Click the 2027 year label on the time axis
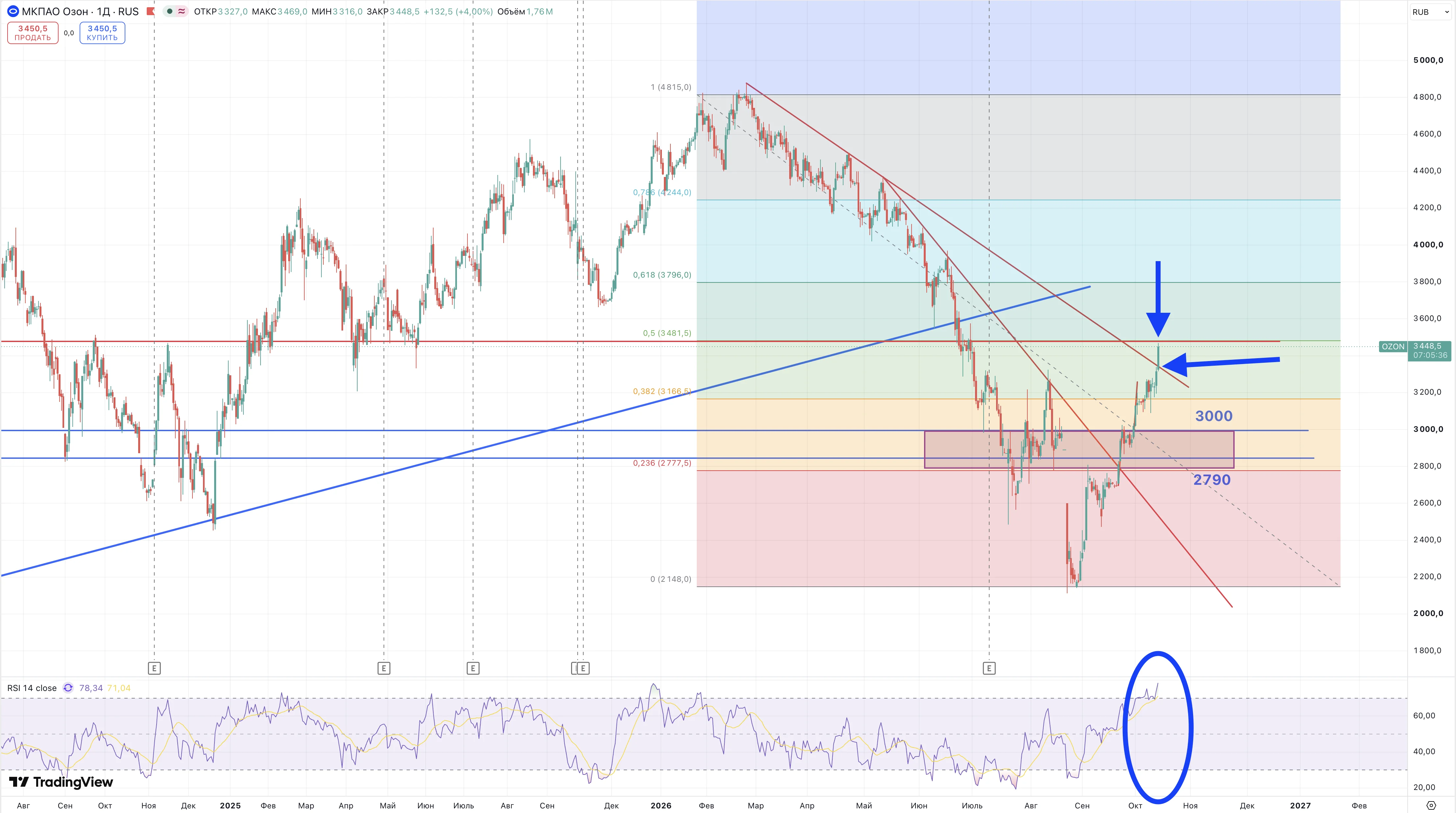Image resolution: width=1456 pixels, height=813 pixels. click(1300, 806)
